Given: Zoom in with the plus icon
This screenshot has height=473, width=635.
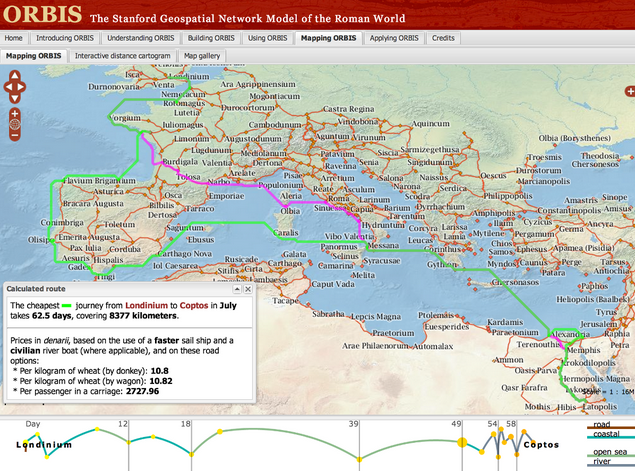Looking at the screenshot, I should (x=15, y=114).
